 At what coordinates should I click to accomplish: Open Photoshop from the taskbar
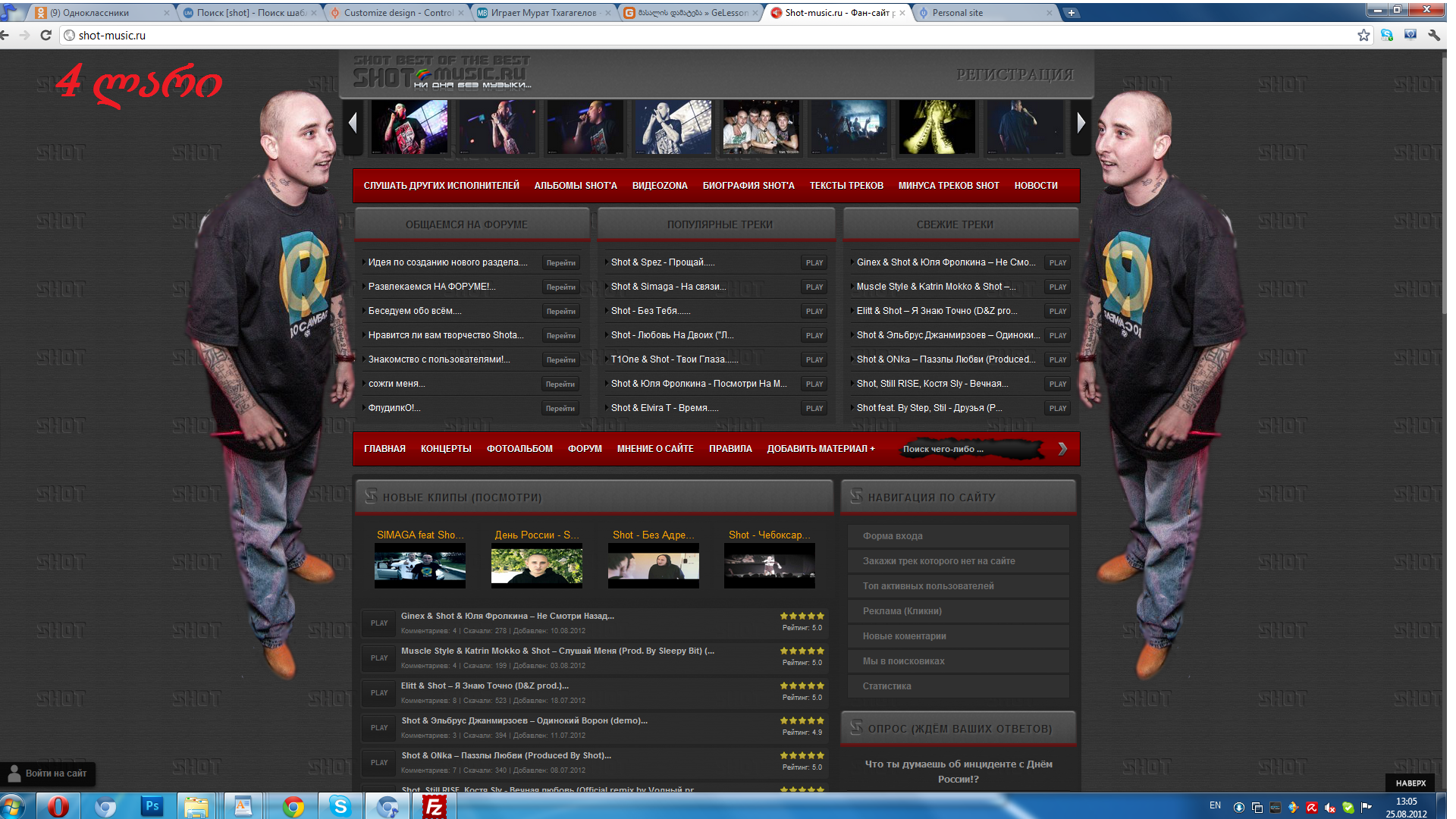point(152,806)
